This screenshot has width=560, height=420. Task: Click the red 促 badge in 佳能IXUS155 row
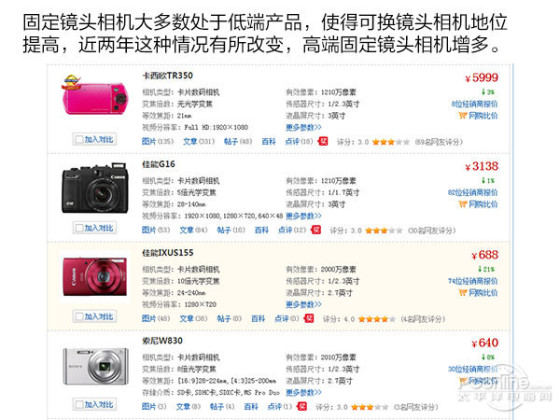pos(309,318)
